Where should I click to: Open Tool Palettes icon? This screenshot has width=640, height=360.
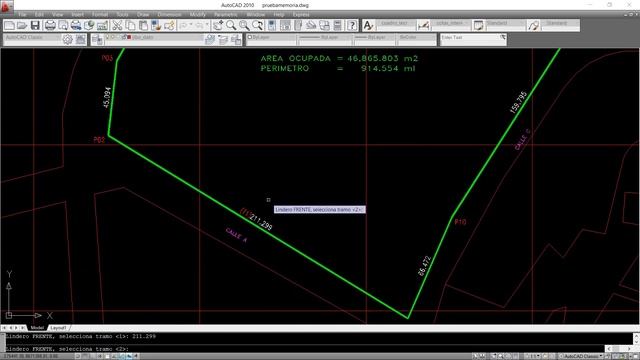tap(298, 26)
